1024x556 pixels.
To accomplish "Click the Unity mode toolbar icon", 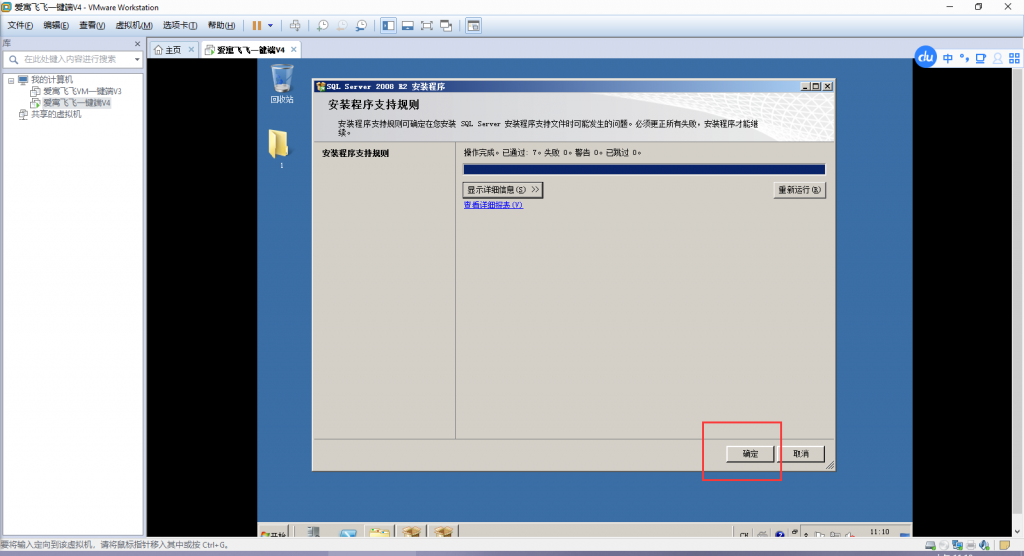I will tap(446, 25).
